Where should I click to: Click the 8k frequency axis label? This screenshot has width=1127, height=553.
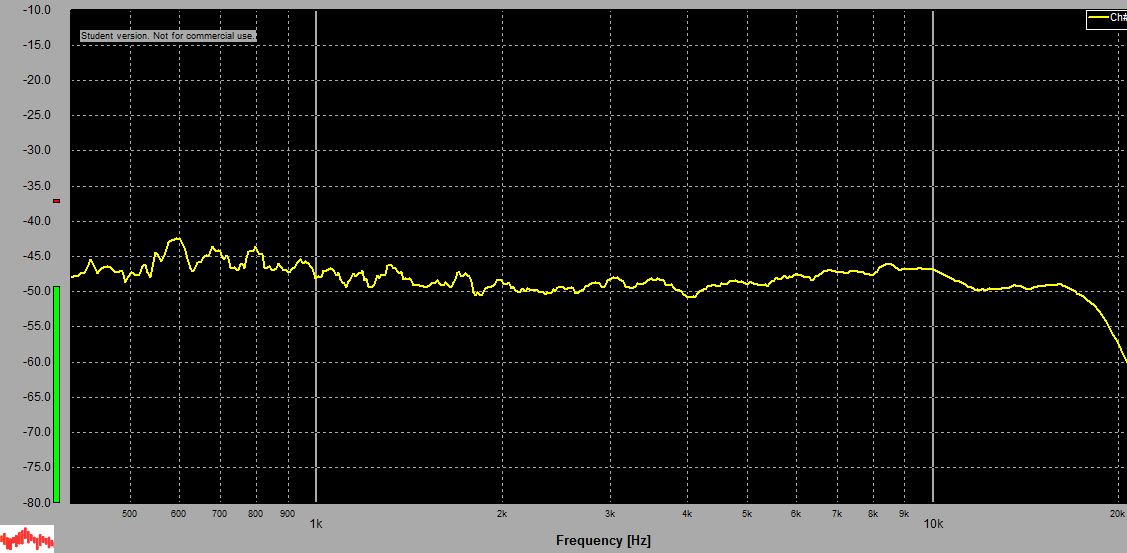pyautogui.click(x=873, y=513)
